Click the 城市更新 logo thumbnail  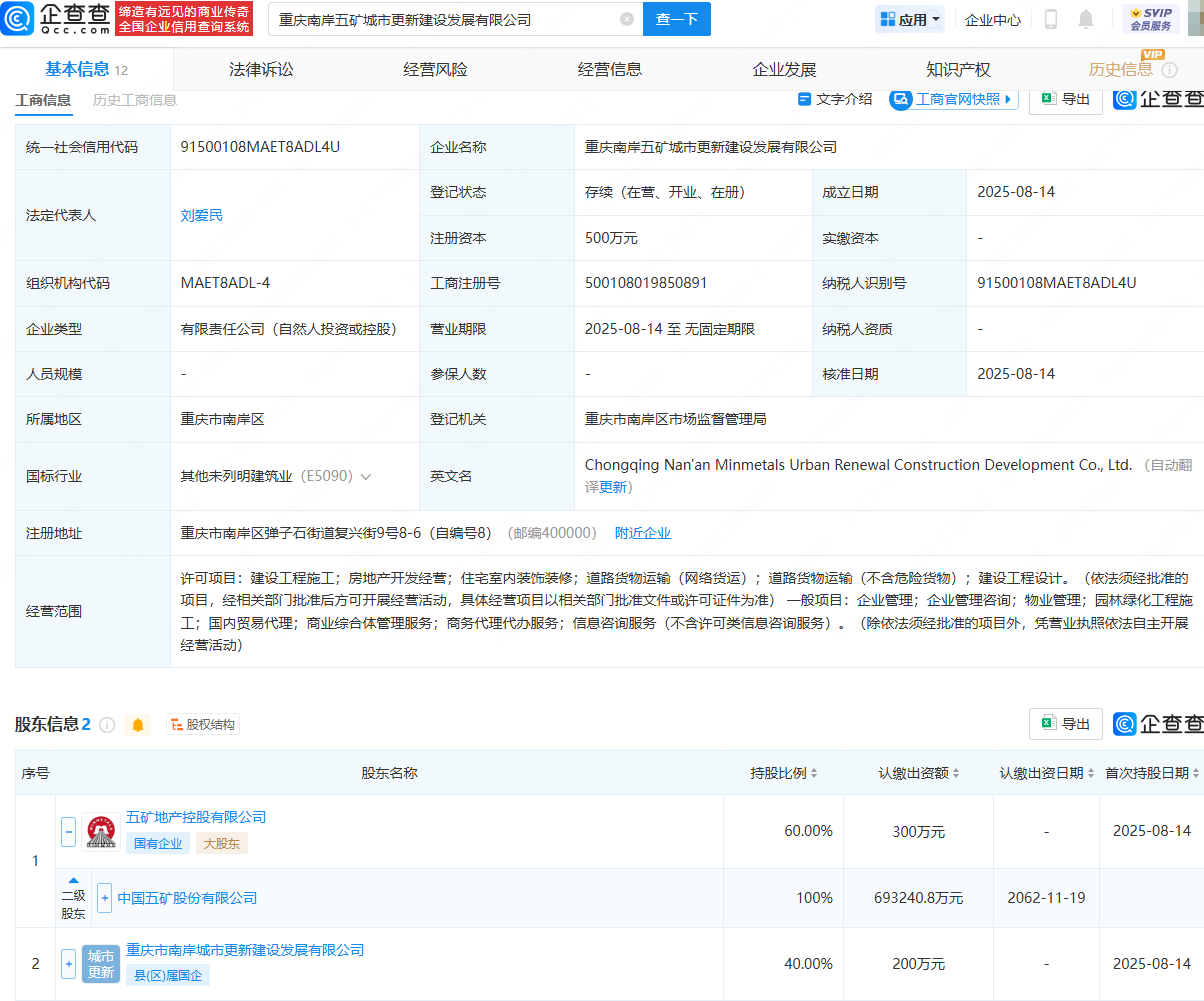coord(101,964)
